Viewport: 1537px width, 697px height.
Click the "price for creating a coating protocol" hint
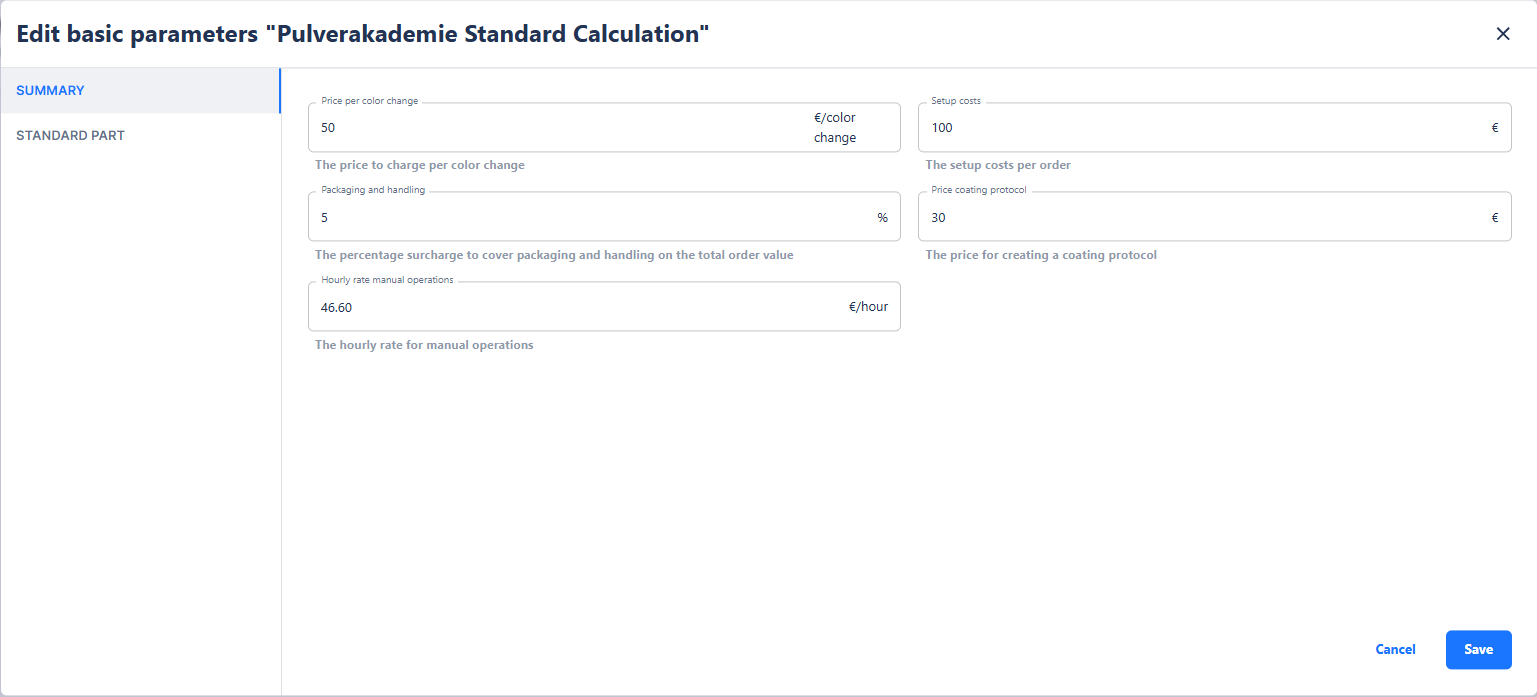point(1041,255)
